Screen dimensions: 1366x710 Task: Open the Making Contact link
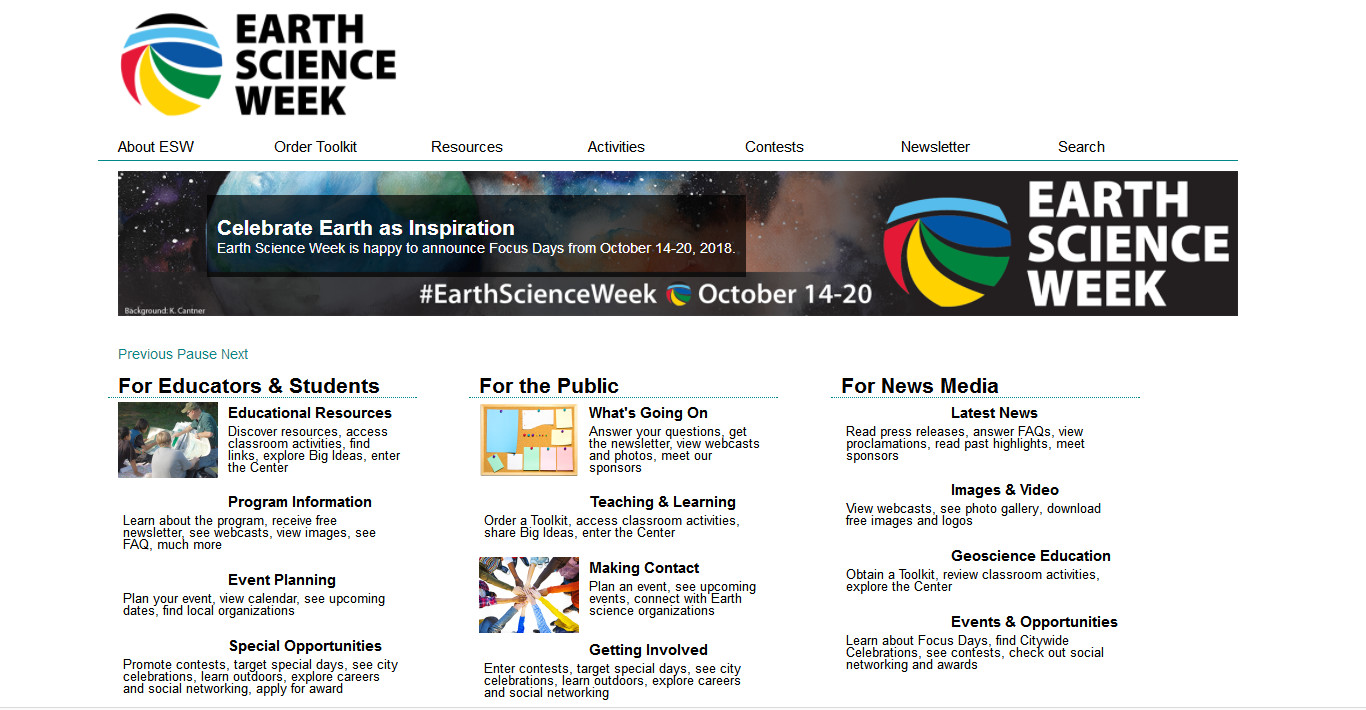pos(644,568)
